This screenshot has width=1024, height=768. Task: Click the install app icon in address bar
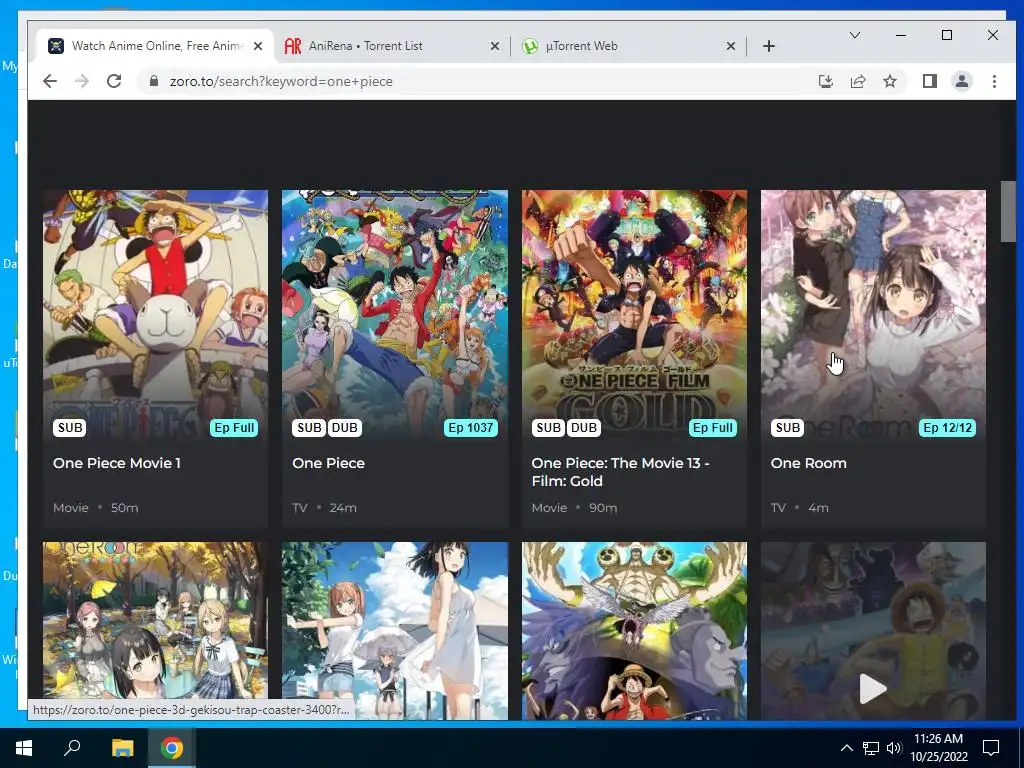825,81
